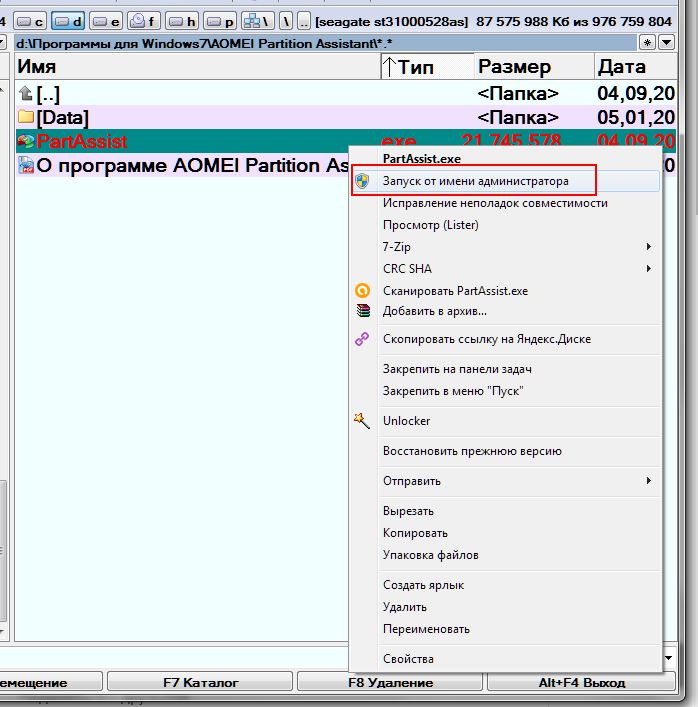Click the F8 Удаление button

[x=390, y=683]
